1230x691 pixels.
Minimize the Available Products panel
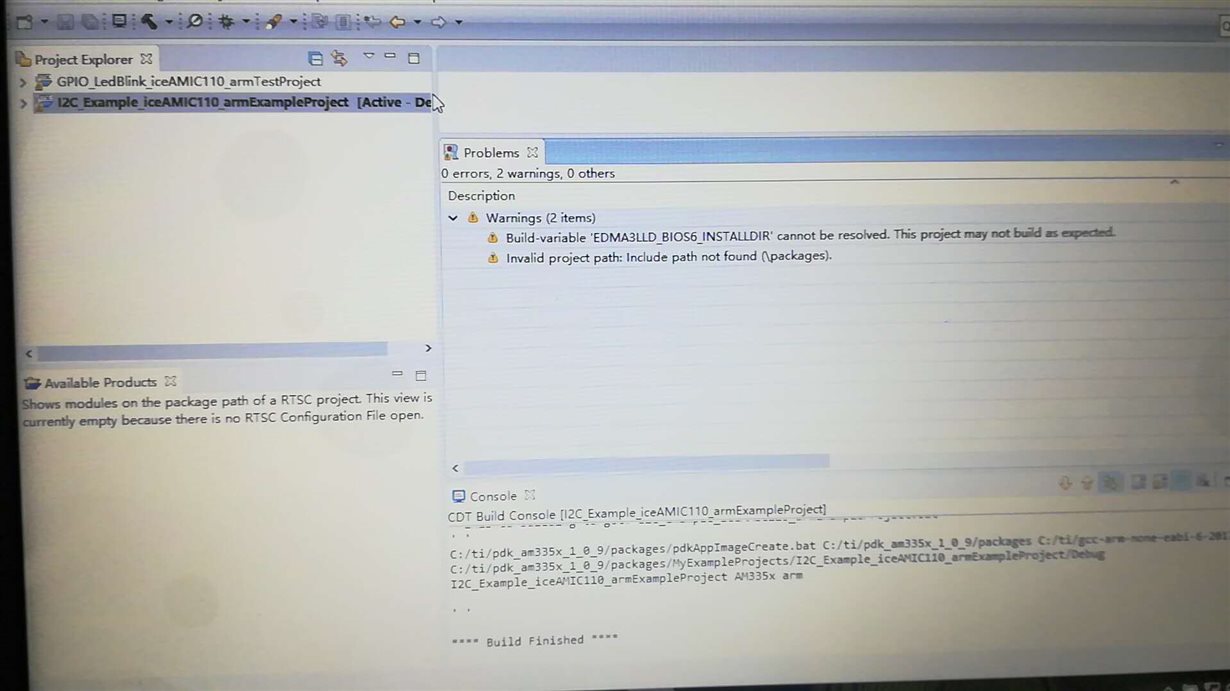(397, 373)
